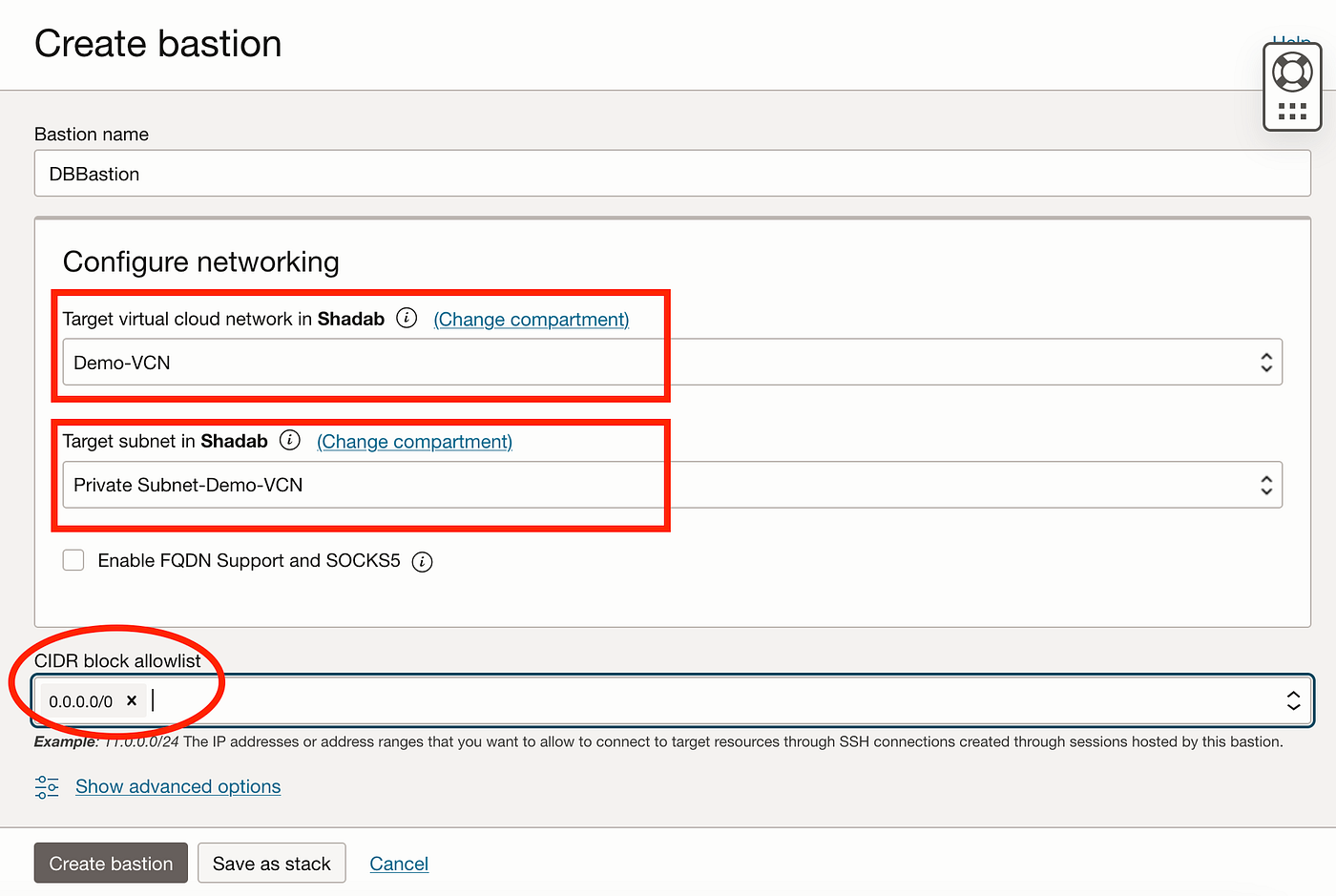Cancel the bastion creation
1336x896 pixels.
click(398, 863)
